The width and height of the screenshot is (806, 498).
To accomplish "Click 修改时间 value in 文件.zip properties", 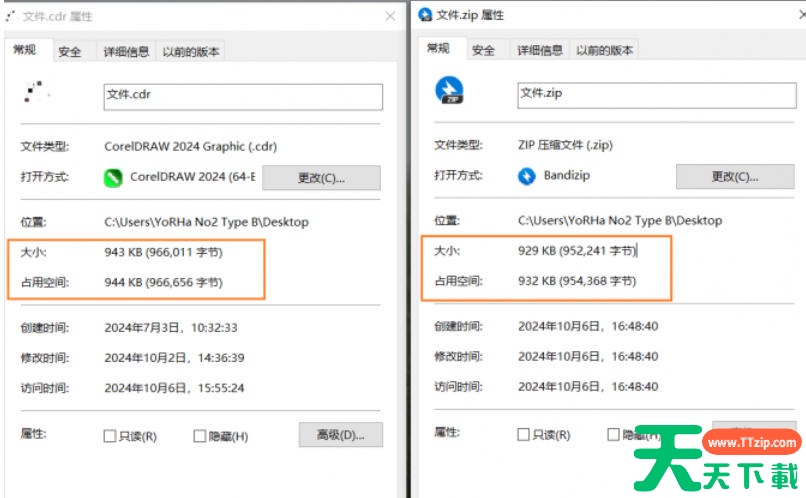I will (588, 356).
